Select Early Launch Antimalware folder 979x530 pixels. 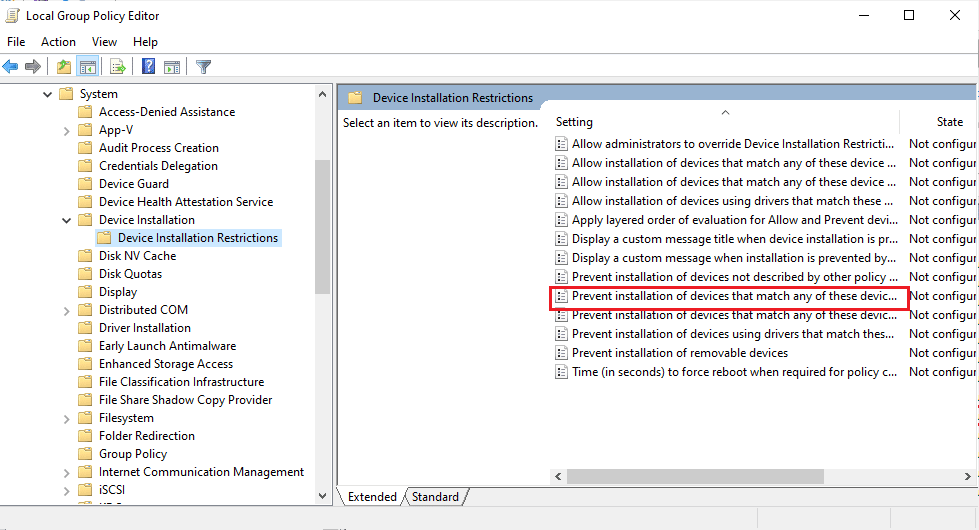point(167,346)
